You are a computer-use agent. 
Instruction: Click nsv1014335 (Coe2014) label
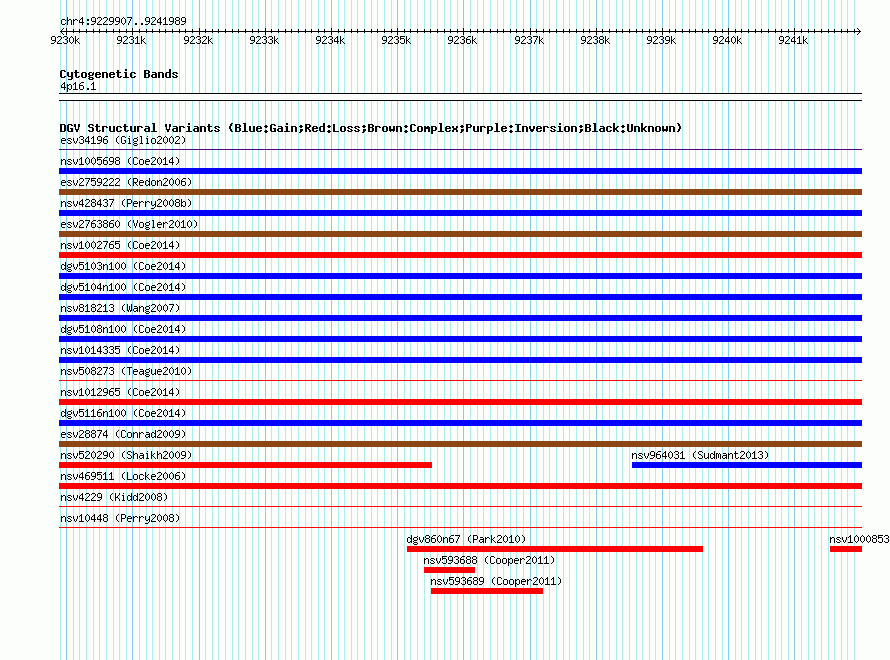pyautogui.click(x=120, y=350)
